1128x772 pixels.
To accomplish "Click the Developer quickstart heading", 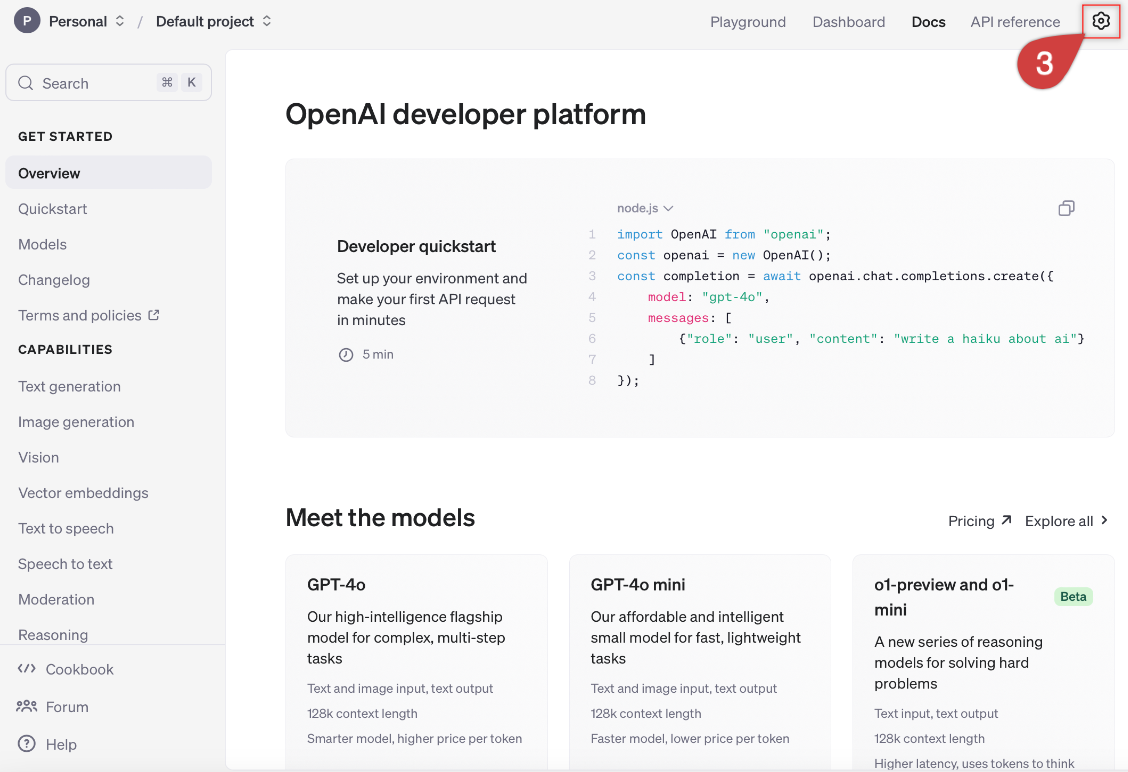I will 417,246.
